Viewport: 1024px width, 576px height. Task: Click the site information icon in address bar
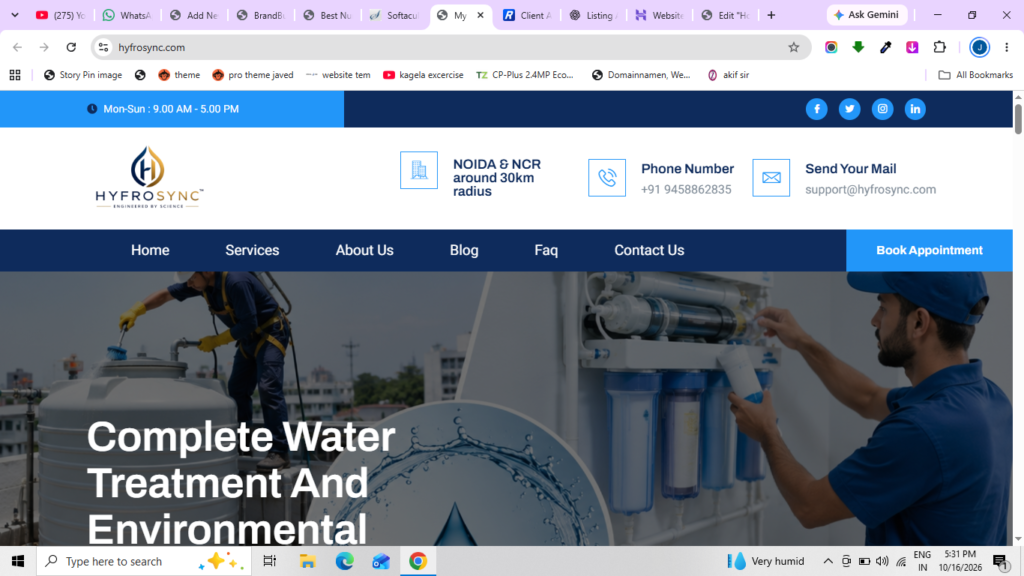[103, 47]
